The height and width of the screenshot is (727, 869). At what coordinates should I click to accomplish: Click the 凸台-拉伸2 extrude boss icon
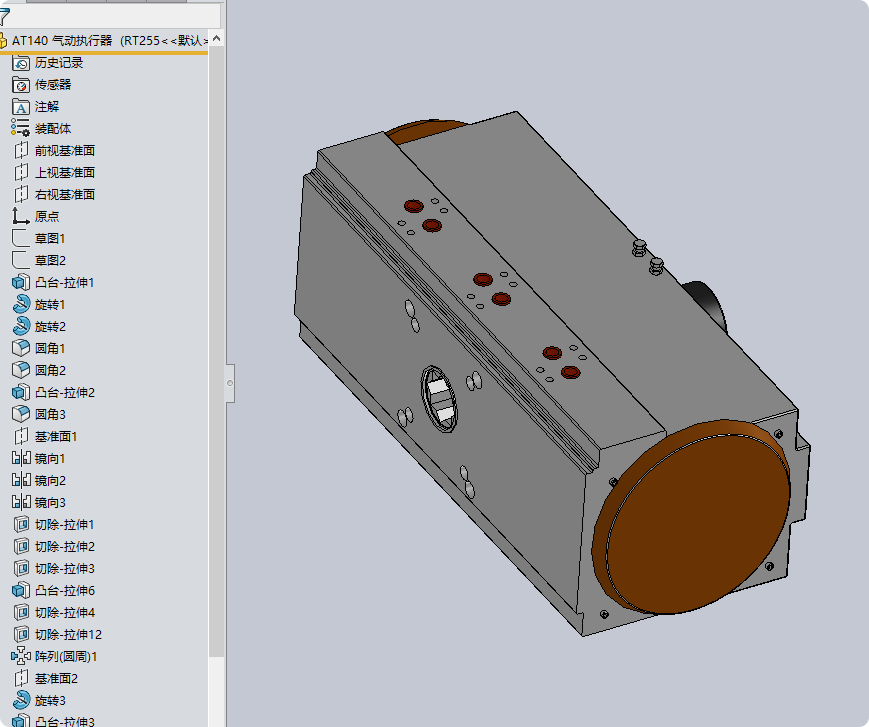point(21,392)
